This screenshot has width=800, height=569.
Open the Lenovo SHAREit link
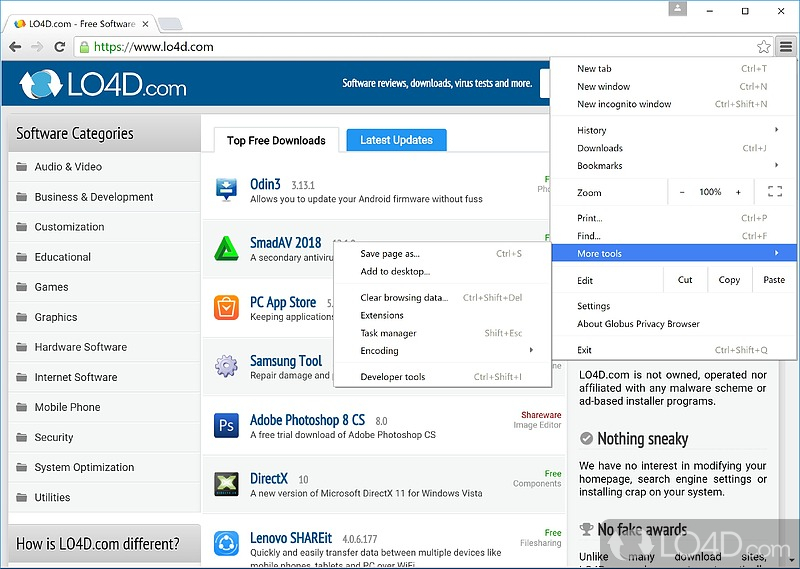pos(291,538)
